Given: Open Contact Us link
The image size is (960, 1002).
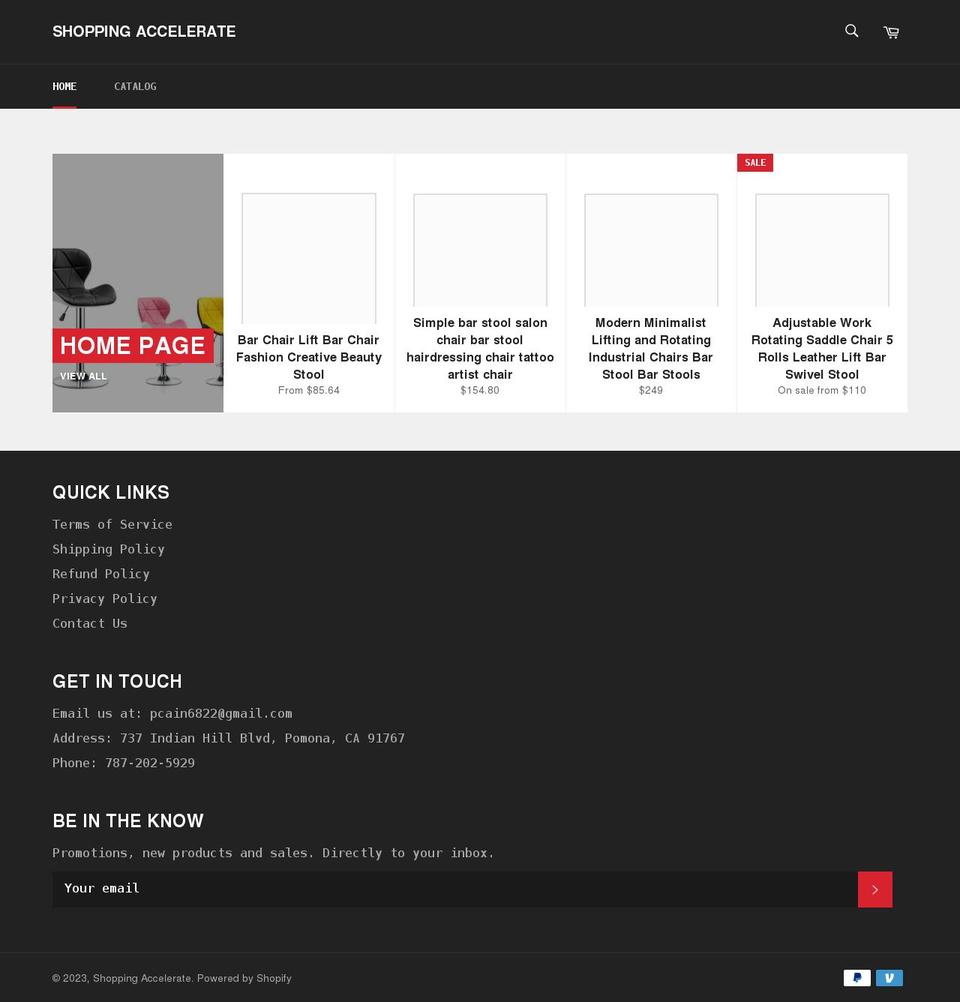Looking at the screenshot, I should point(90,623).
